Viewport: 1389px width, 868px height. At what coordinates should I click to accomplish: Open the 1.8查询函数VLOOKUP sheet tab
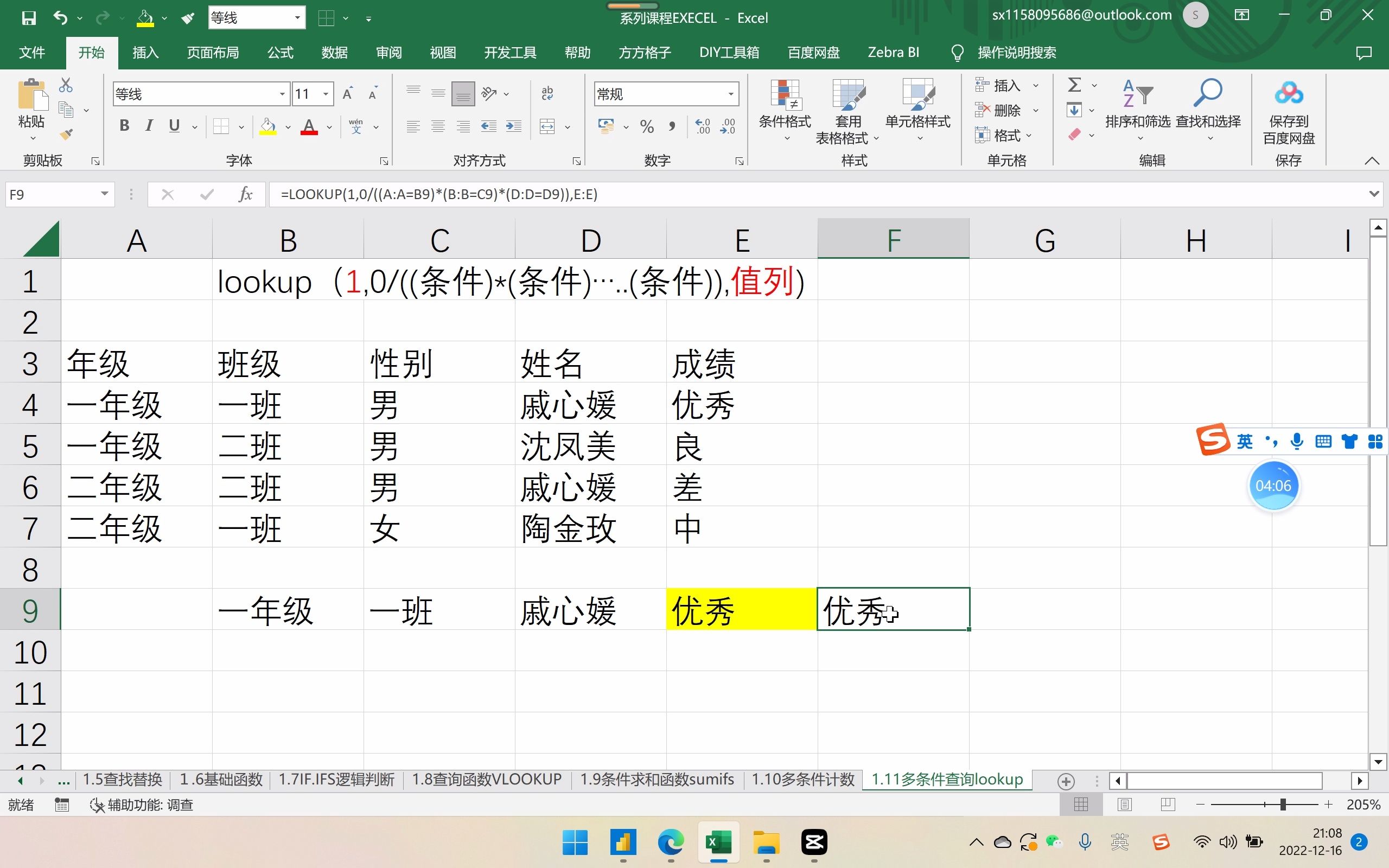point(486,779)
